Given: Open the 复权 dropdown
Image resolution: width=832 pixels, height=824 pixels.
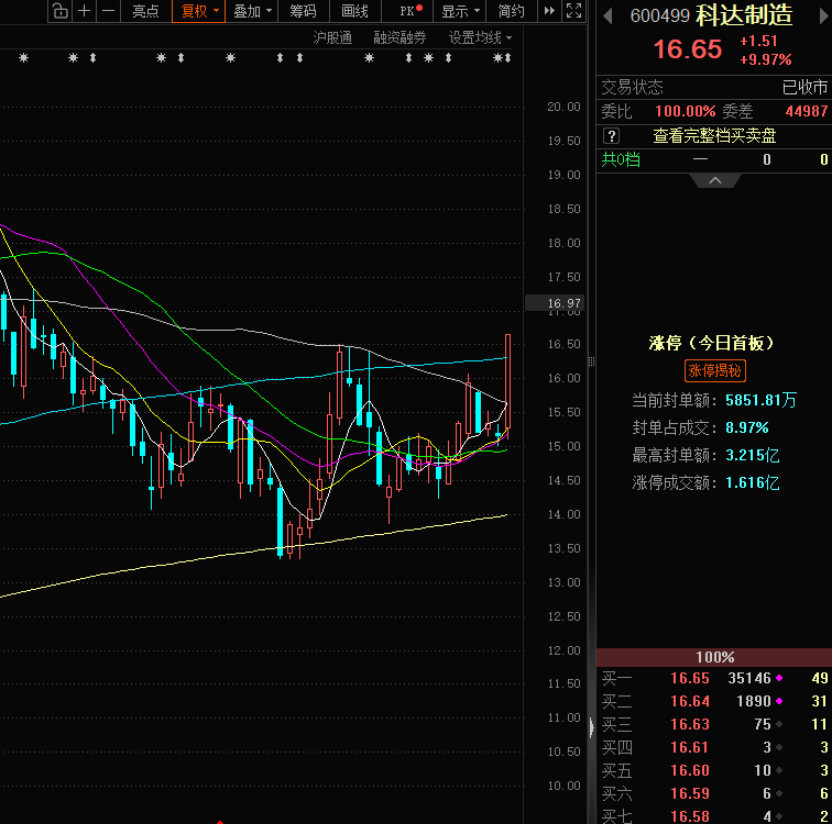Looking at the screenshot, I should [x=198, y=11].
